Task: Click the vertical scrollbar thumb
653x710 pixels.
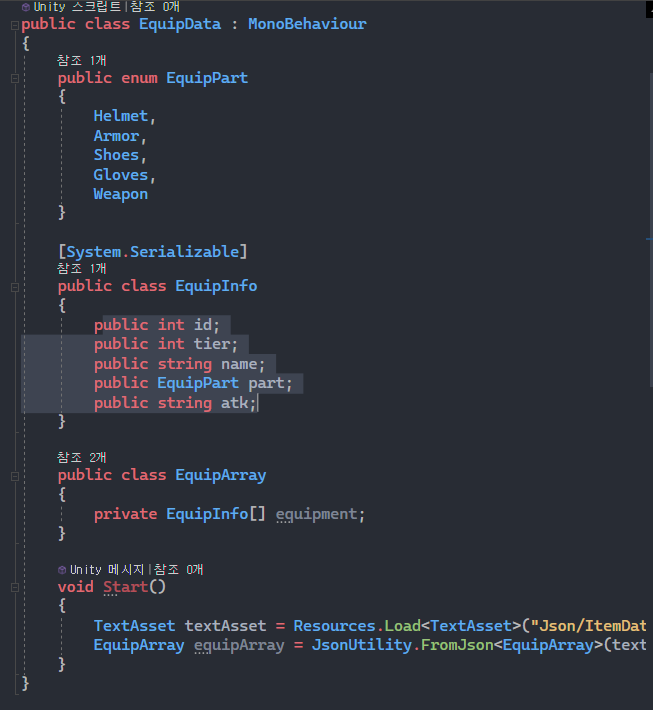Action: click(651, 229)
